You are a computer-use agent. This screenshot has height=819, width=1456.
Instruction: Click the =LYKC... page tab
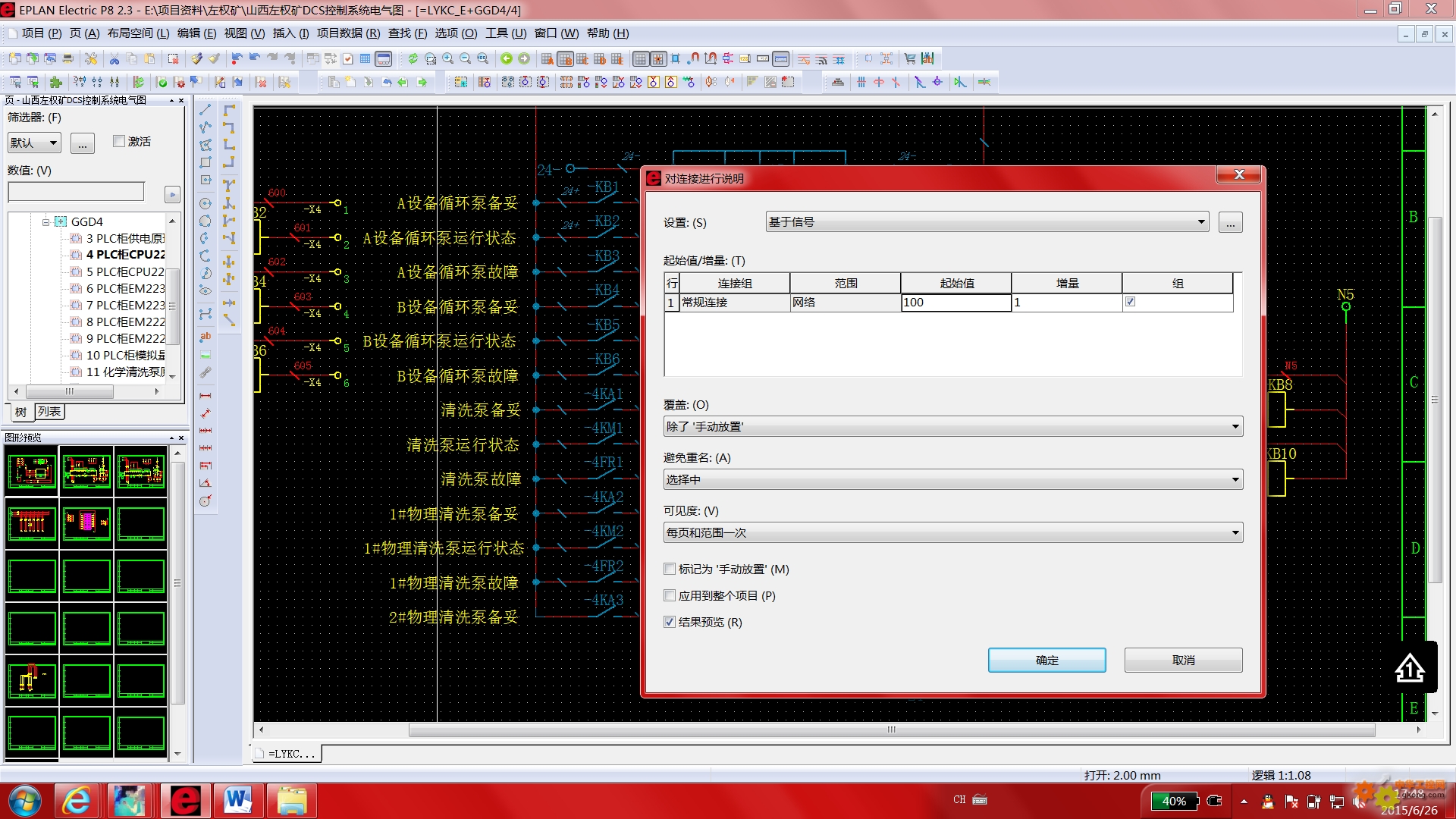pyautogui.click(x=287, y=754)
